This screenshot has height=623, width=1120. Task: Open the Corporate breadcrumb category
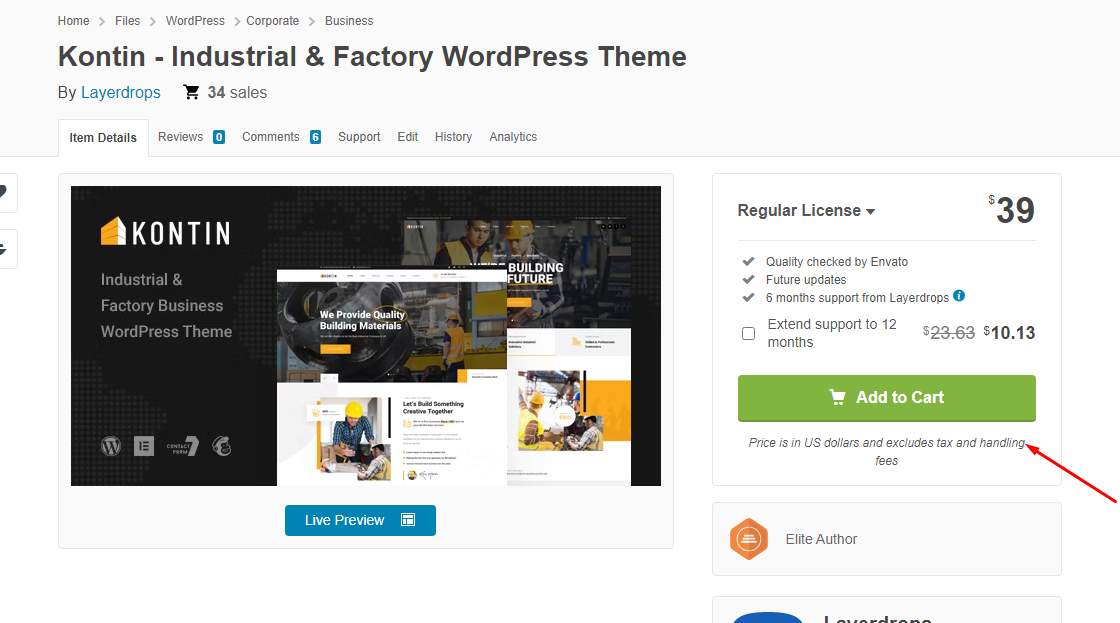tap(273, 21)
